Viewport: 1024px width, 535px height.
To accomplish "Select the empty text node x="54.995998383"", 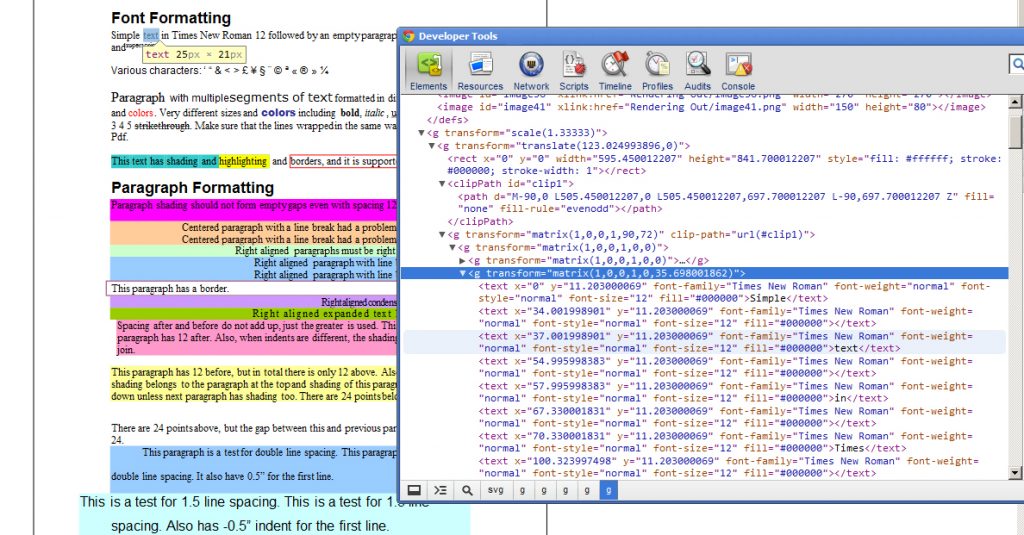I will (x=726, y=367).
